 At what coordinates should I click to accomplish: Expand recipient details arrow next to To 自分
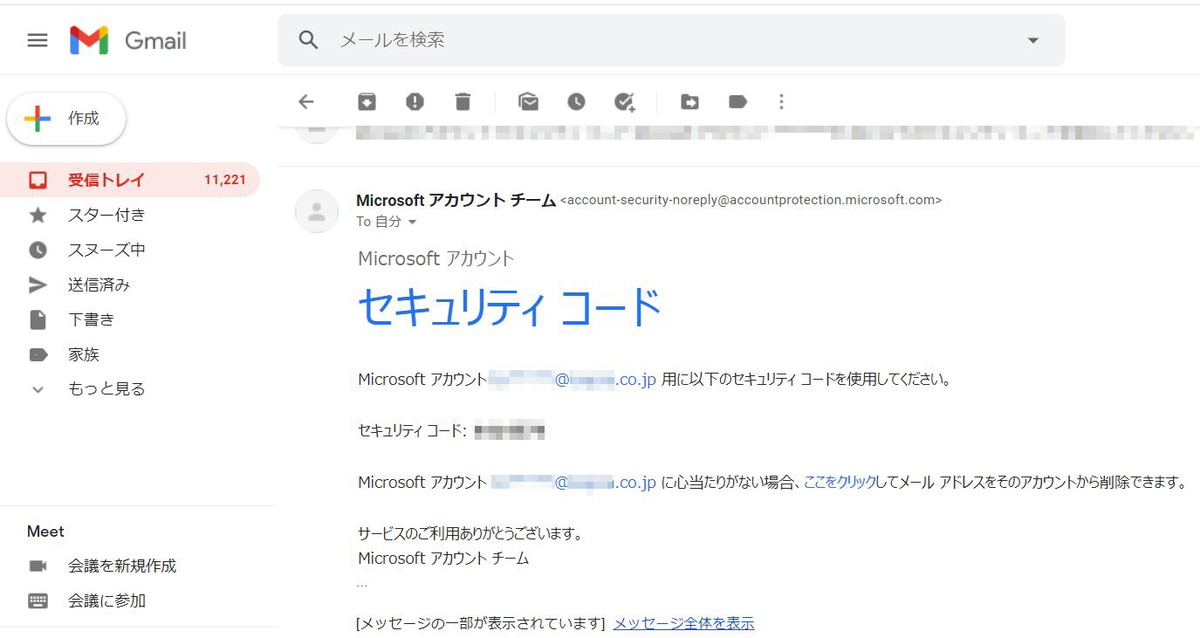pos(412,222)
